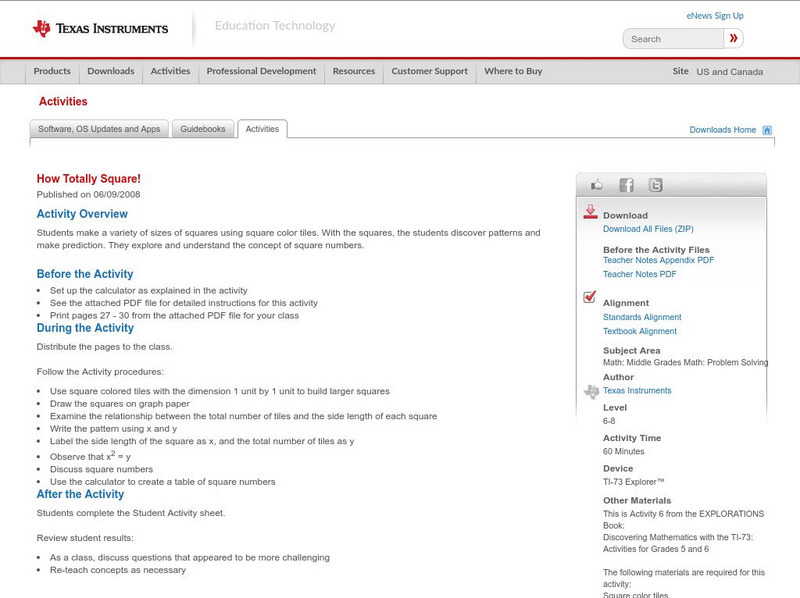Share via the Twitter icon
This screenshot has height=598, width=800.
click(x=656, y=185)
